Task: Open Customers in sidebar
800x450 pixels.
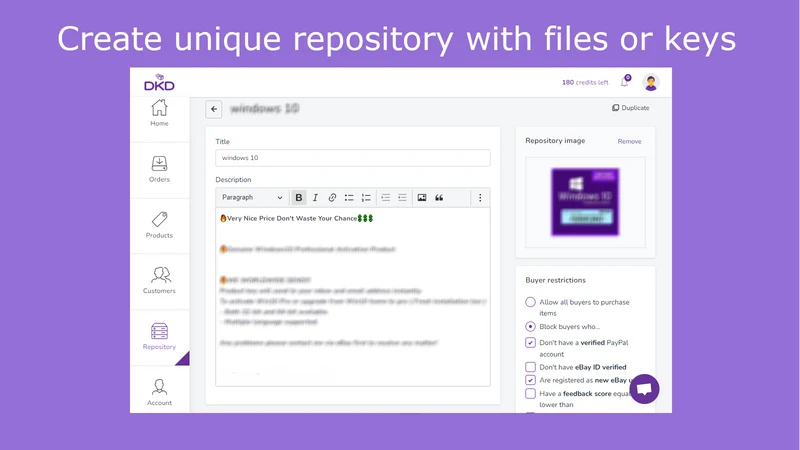Action: pyautogui.click(x=159, y=281)
